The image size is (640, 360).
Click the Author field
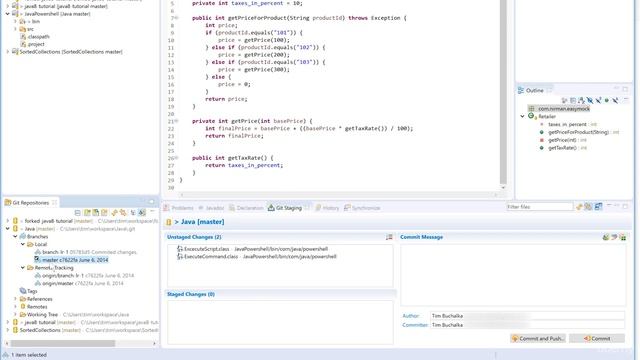click(x=527, y=316)
